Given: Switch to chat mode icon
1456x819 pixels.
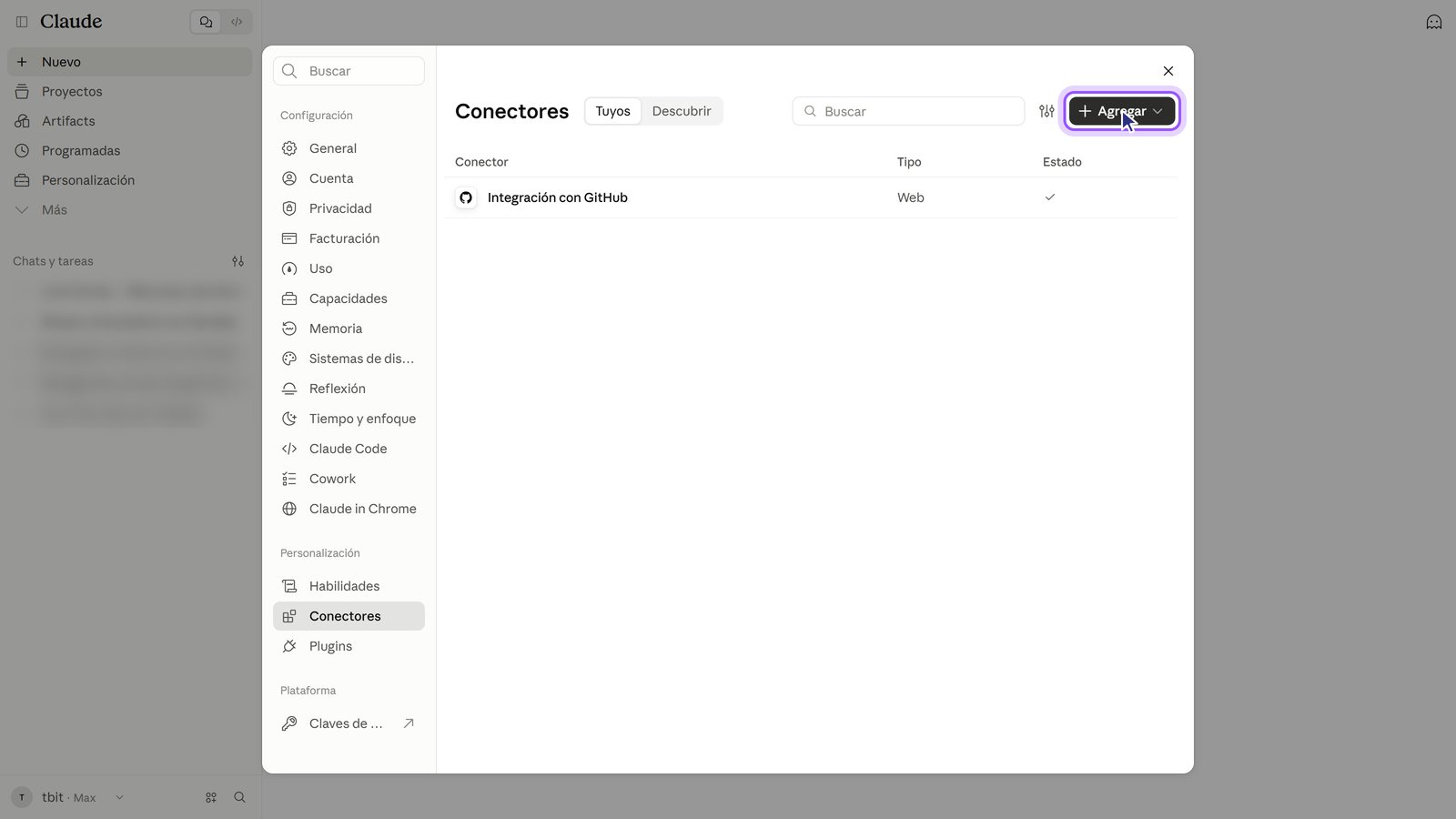Looking at the screenshot, I should coord(206,22).
